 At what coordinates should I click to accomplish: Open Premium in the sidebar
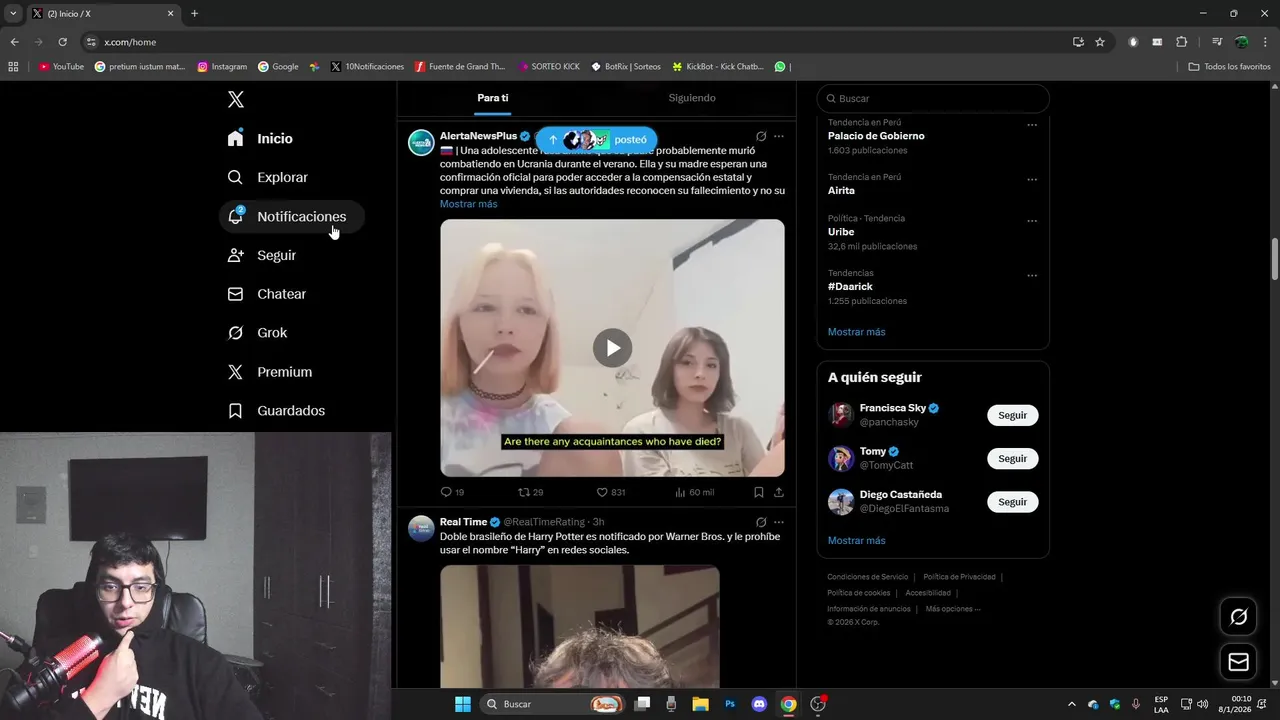point(271,372)
